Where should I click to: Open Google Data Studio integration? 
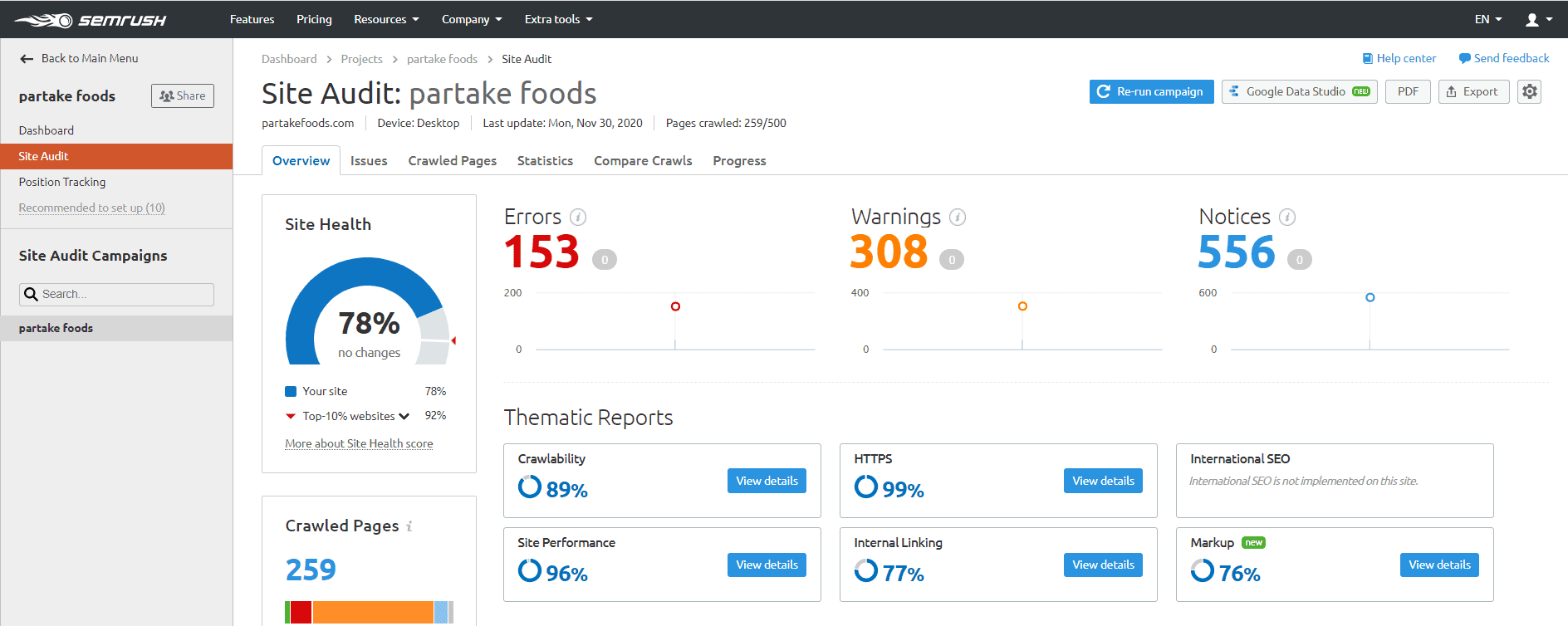(1299, 91)
